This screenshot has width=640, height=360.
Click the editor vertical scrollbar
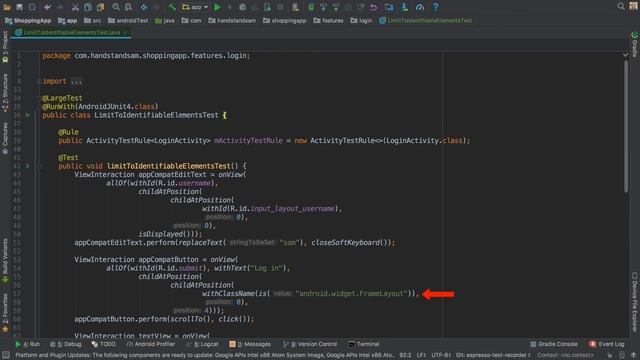[626, 127]
